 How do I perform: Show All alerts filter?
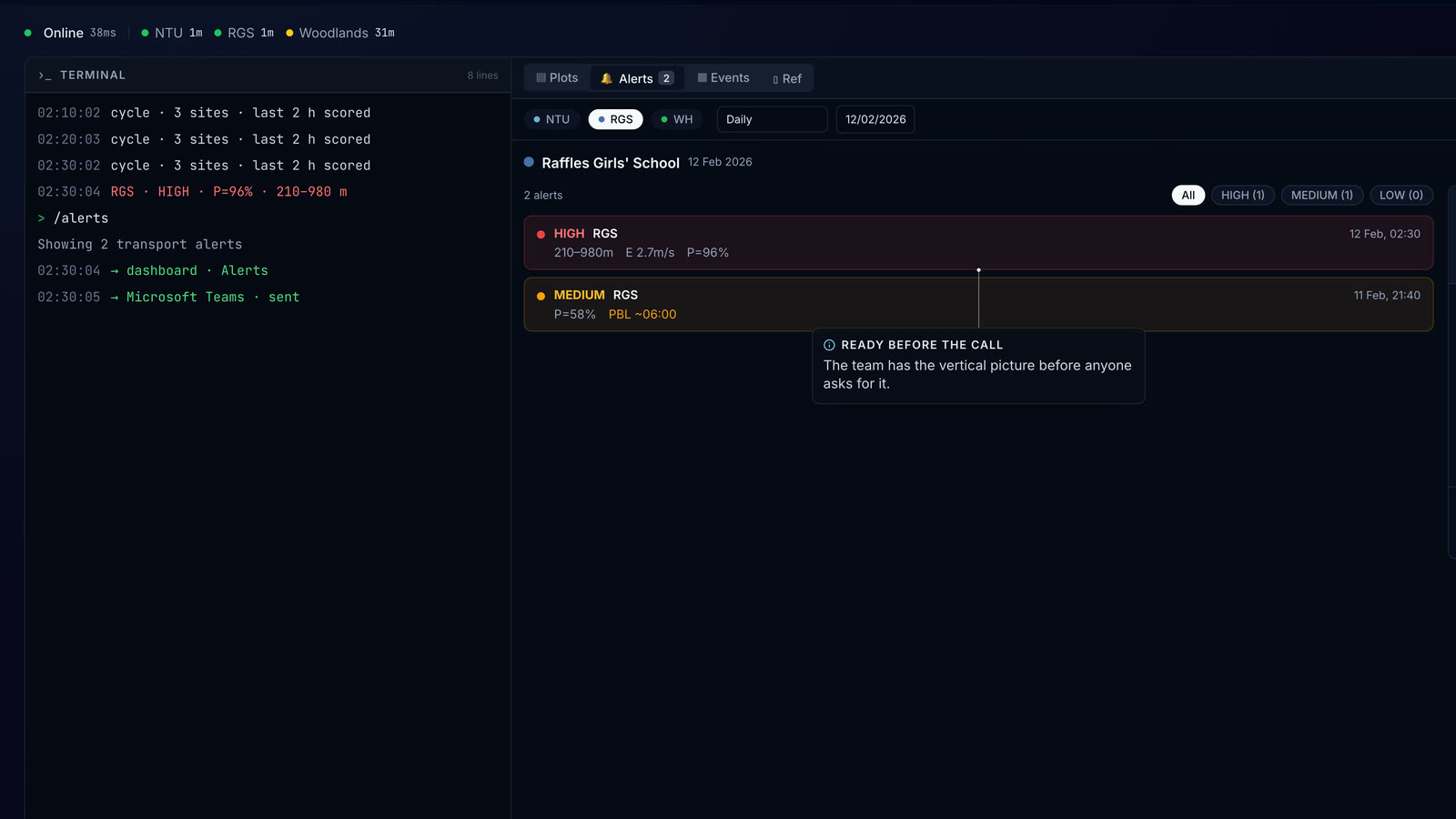(1188, 196)
